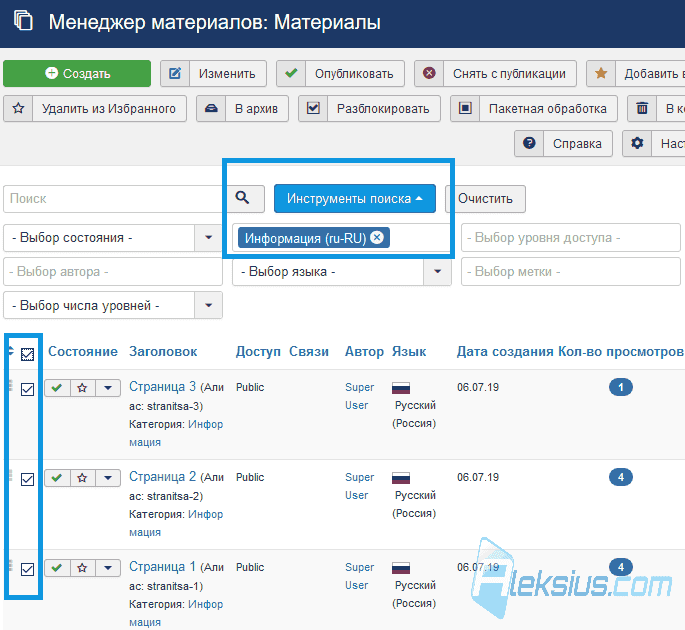The width and height of the screenshot is (685, 630).
Task: Click the Очистить button to clear filters
Action: click(x=485, y=199)
